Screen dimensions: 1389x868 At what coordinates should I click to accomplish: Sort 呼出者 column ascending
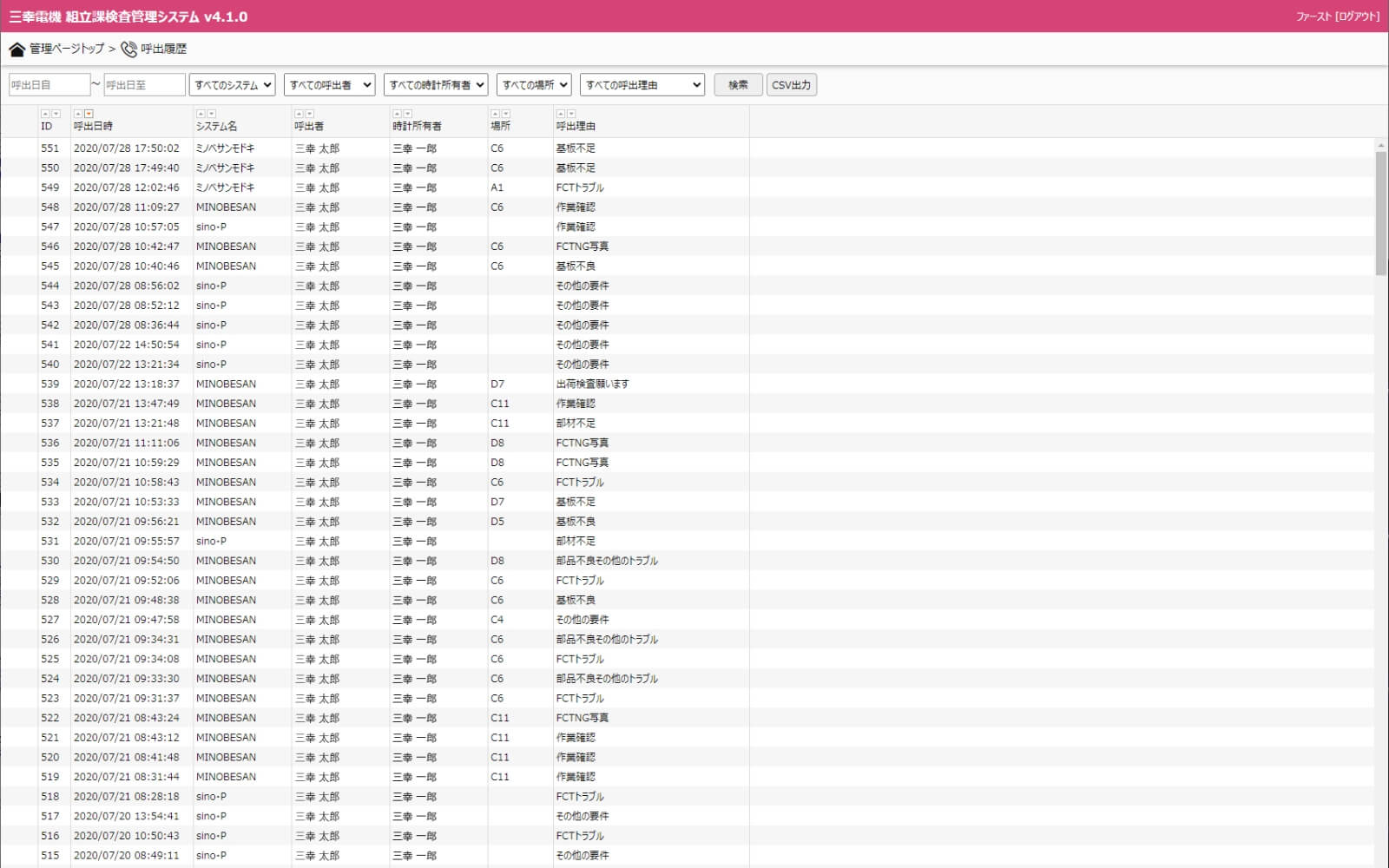click(299, 114)
